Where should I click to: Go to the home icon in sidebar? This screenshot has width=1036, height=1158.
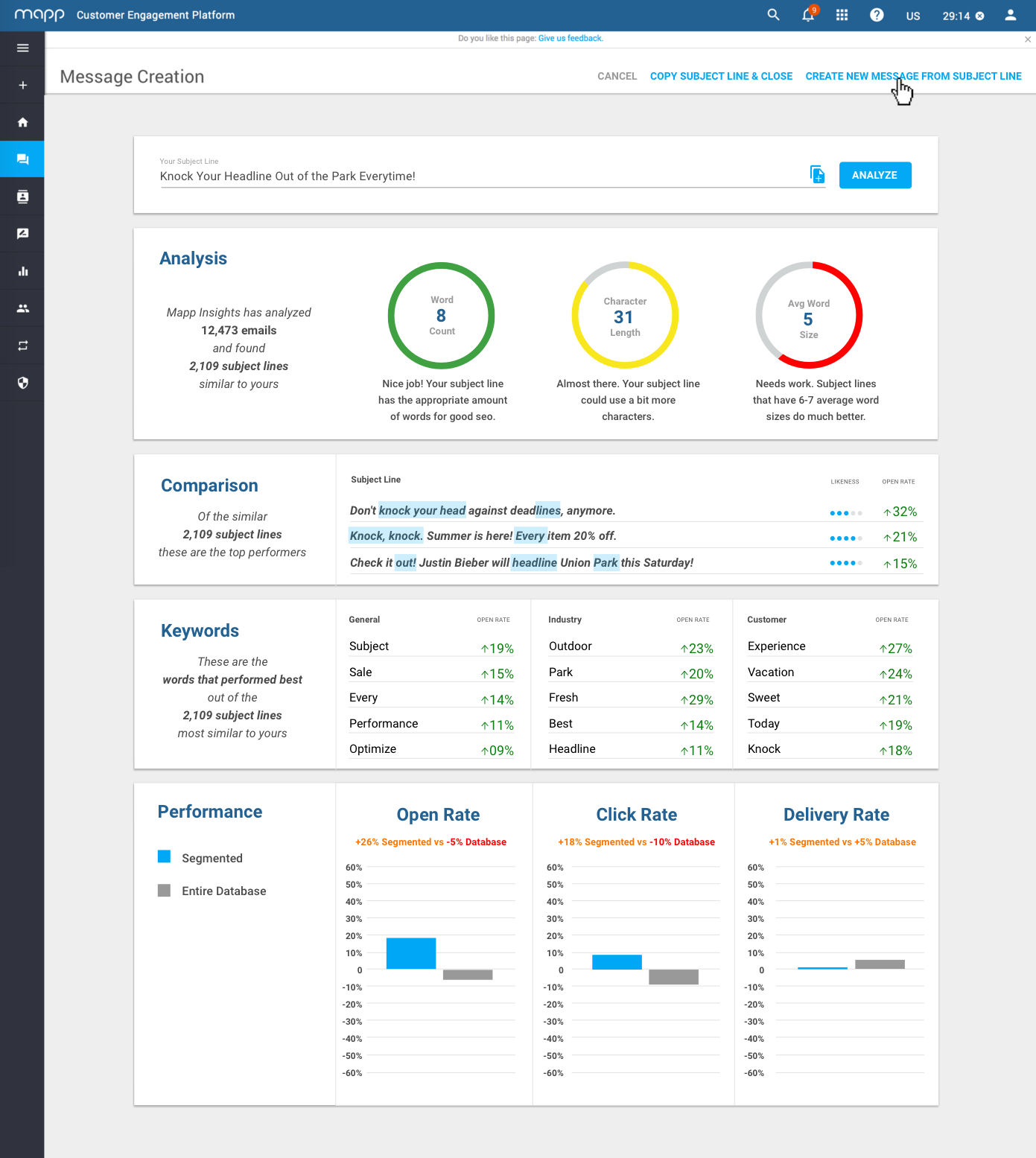[x=22, y=122]
